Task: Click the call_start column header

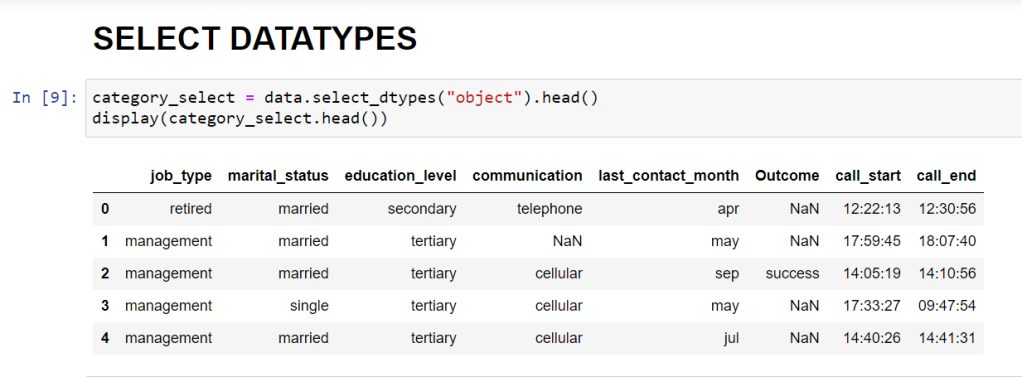Action: pyautogui.click(x=868, y=175)
